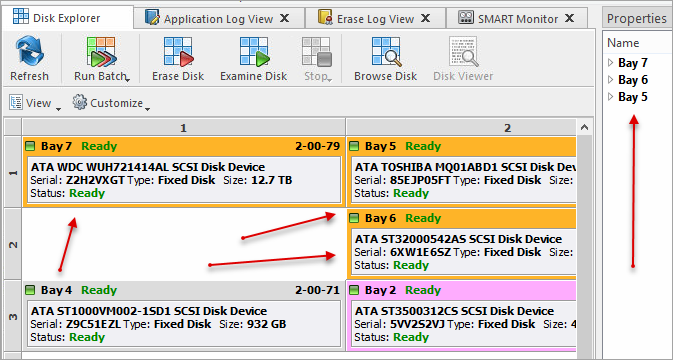
Task: Click ATA ST32000542AS disk name
Action: (458, 239)
